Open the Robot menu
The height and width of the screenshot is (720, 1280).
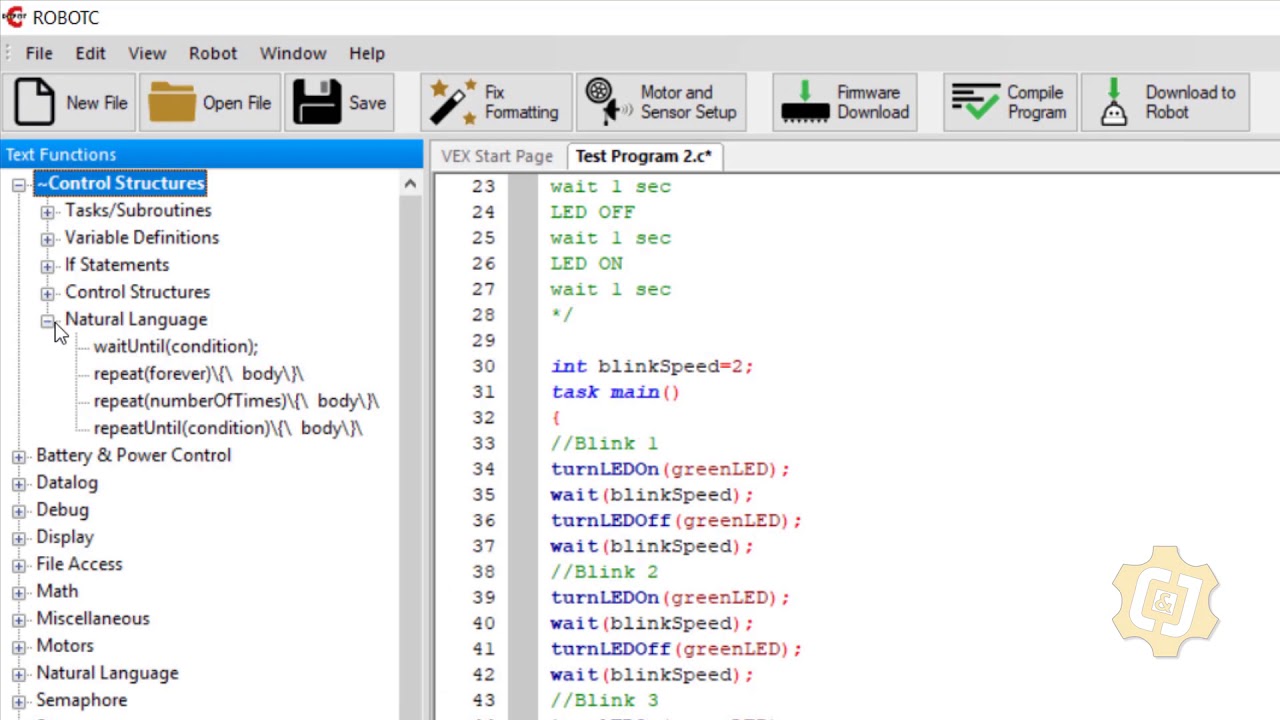(x=213, y=53)
